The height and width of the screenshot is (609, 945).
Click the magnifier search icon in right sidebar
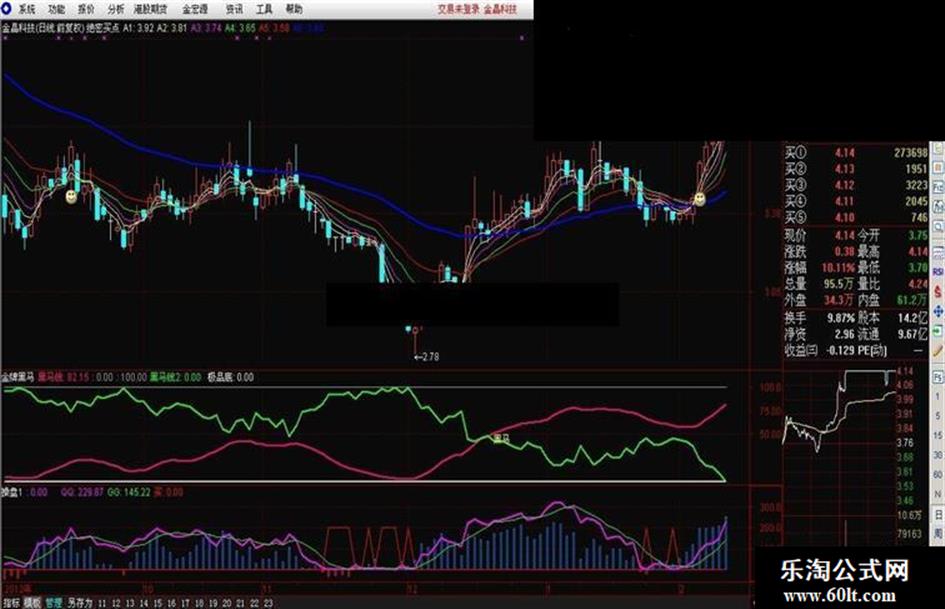[938, 227]
